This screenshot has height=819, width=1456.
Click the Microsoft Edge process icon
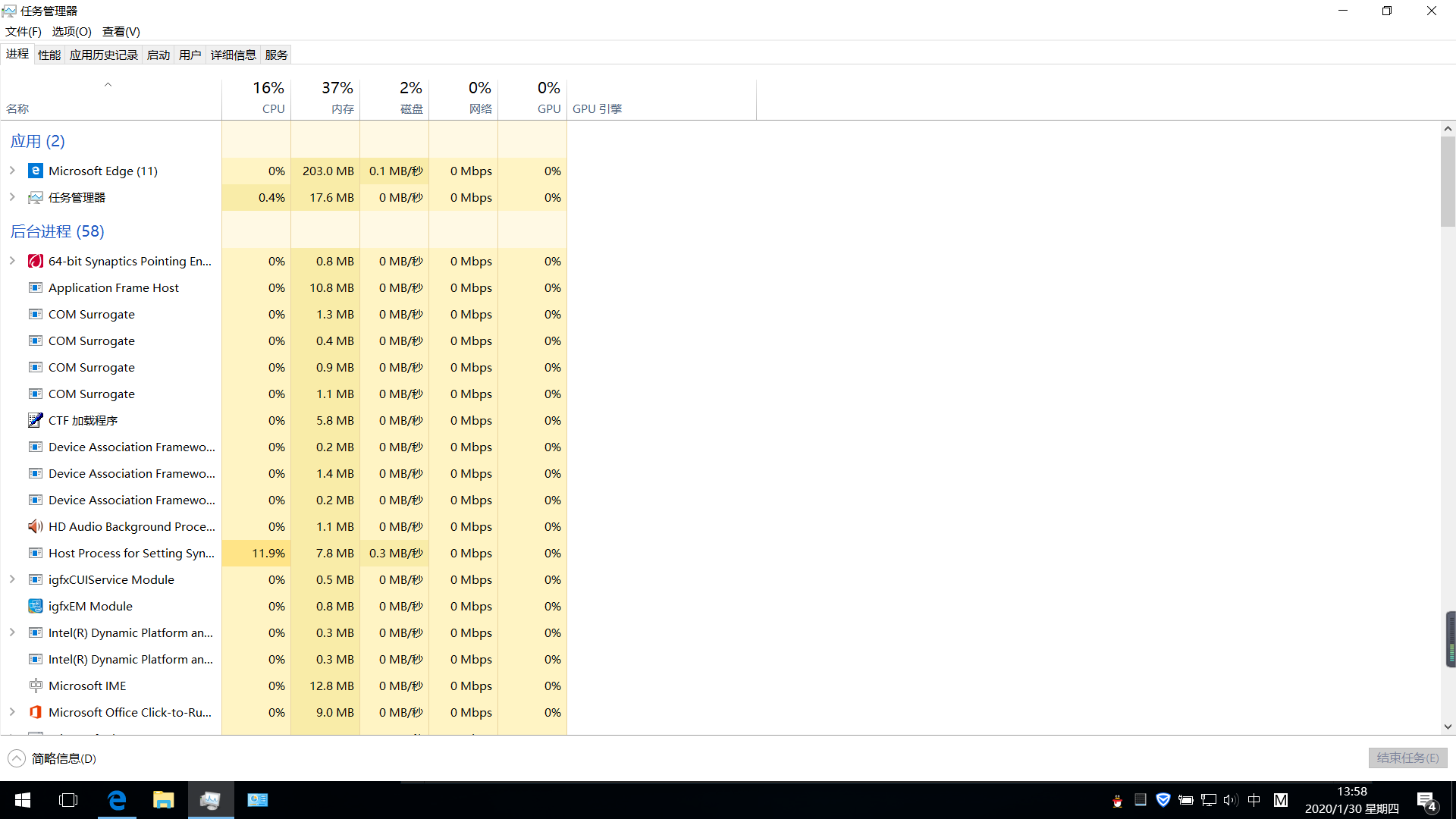(x=36, y=171)
